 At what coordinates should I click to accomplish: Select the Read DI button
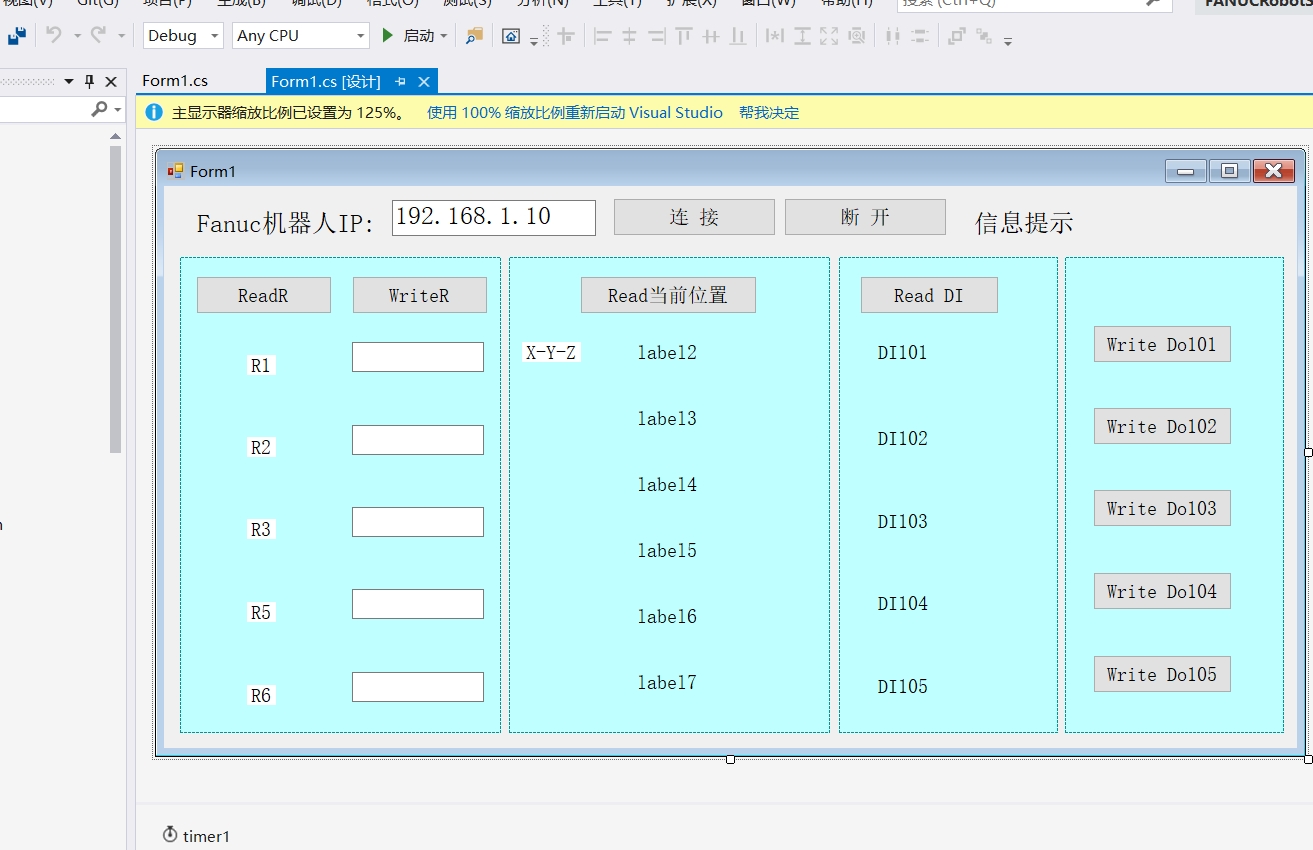tap(929, 295)
